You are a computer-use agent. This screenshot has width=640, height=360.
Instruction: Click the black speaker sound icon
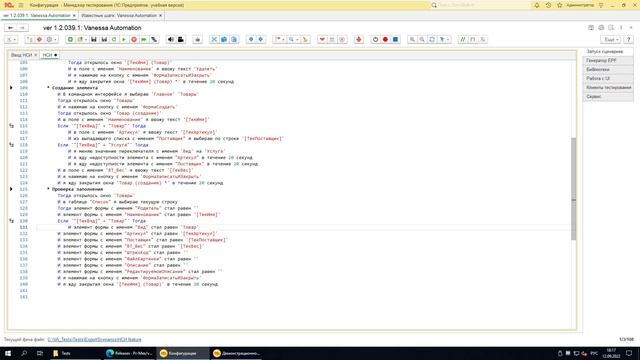[x=171, y=40]
